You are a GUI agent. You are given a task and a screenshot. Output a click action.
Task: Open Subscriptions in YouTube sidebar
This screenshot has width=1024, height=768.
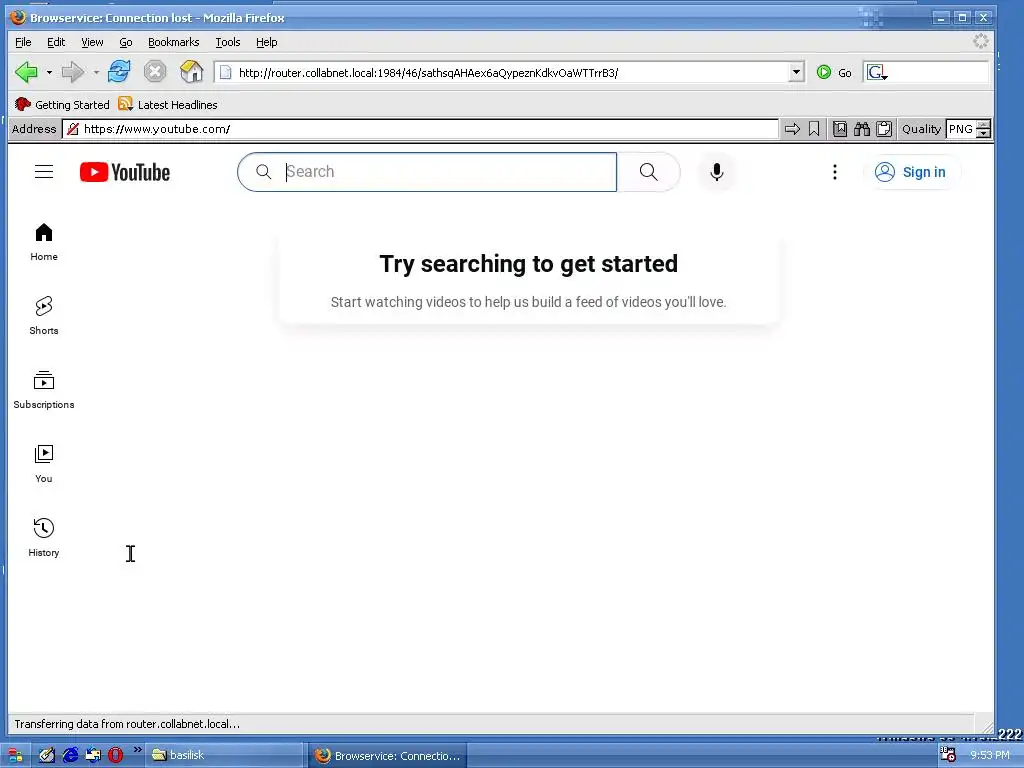tap(44, 390)
